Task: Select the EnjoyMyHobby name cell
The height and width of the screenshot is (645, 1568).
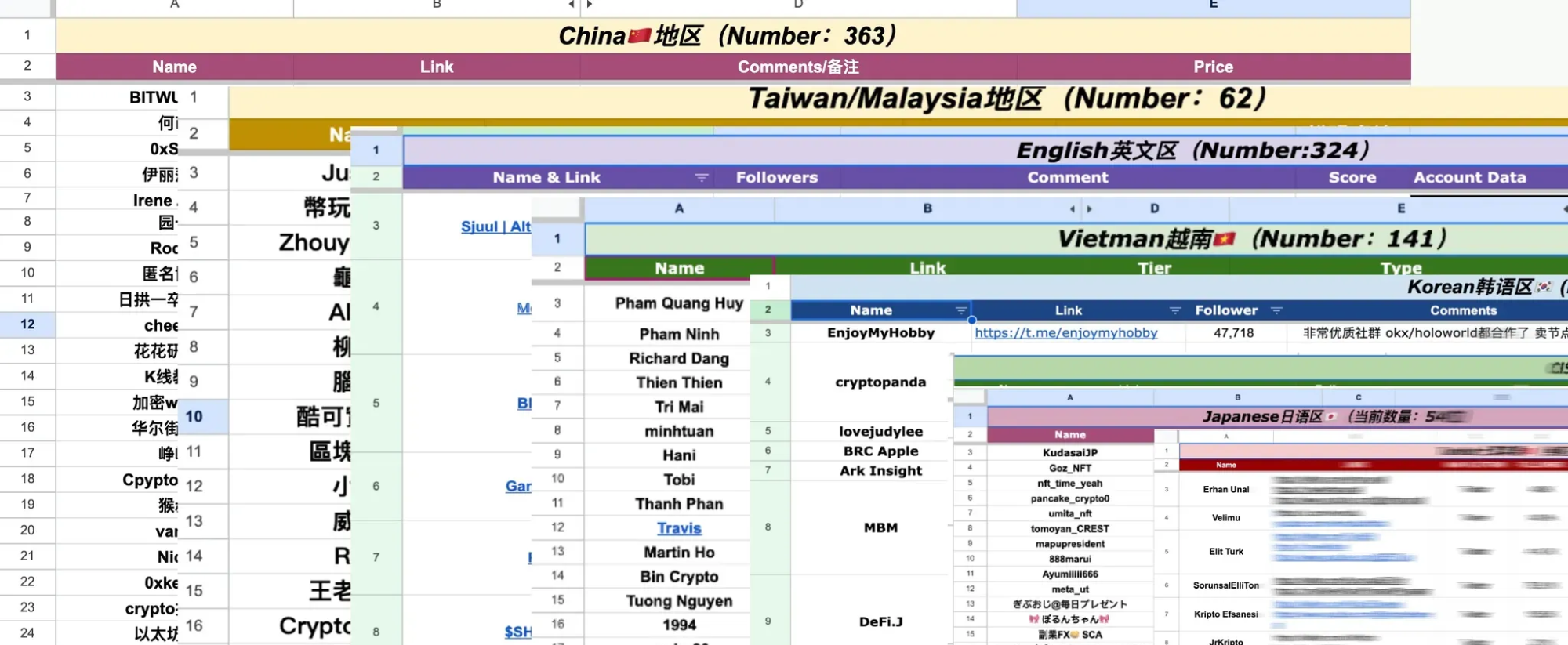Action: (880, 333)
